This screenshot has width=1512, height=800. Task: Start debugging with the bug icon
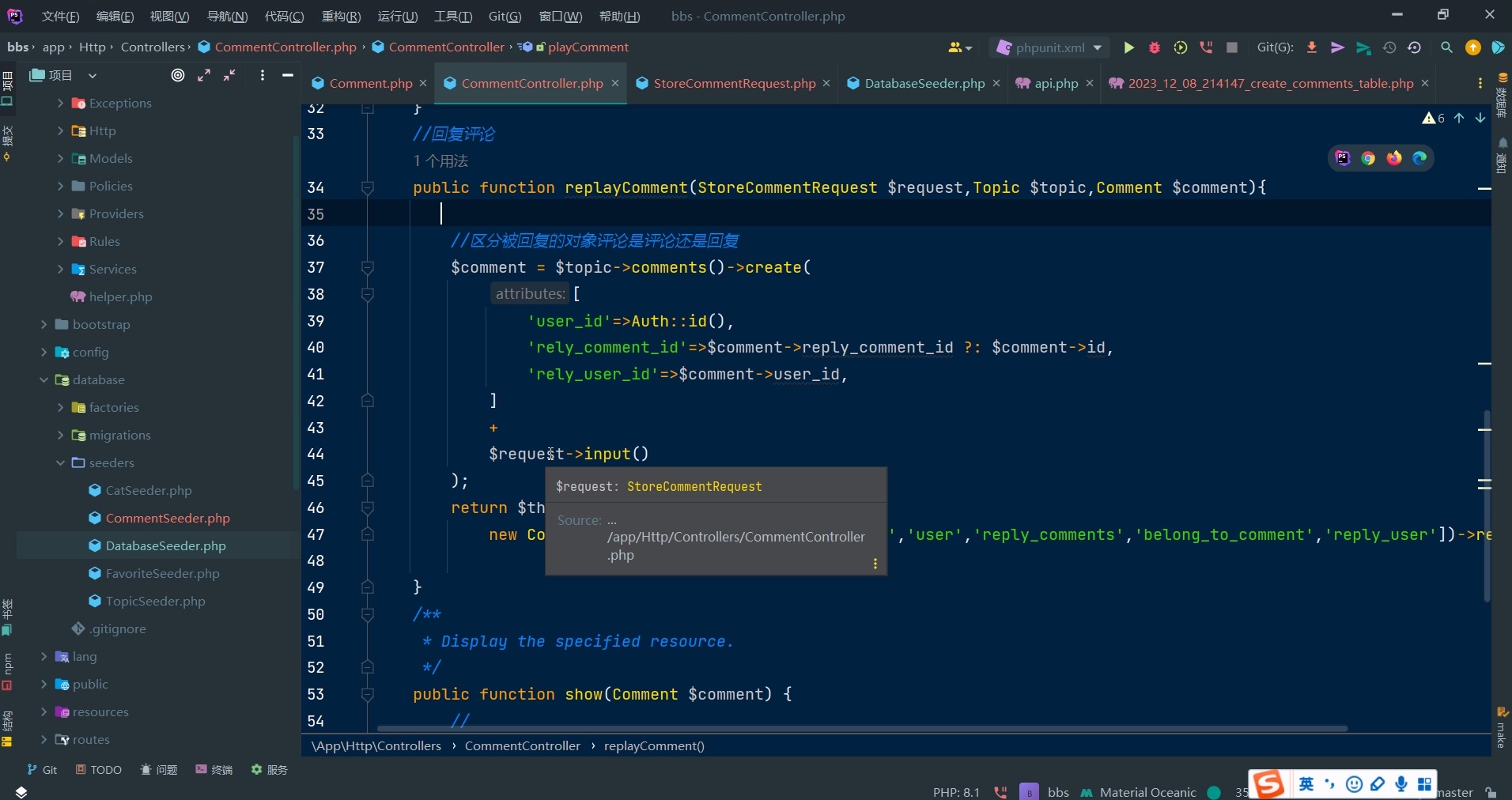(x=1155, y=47)
